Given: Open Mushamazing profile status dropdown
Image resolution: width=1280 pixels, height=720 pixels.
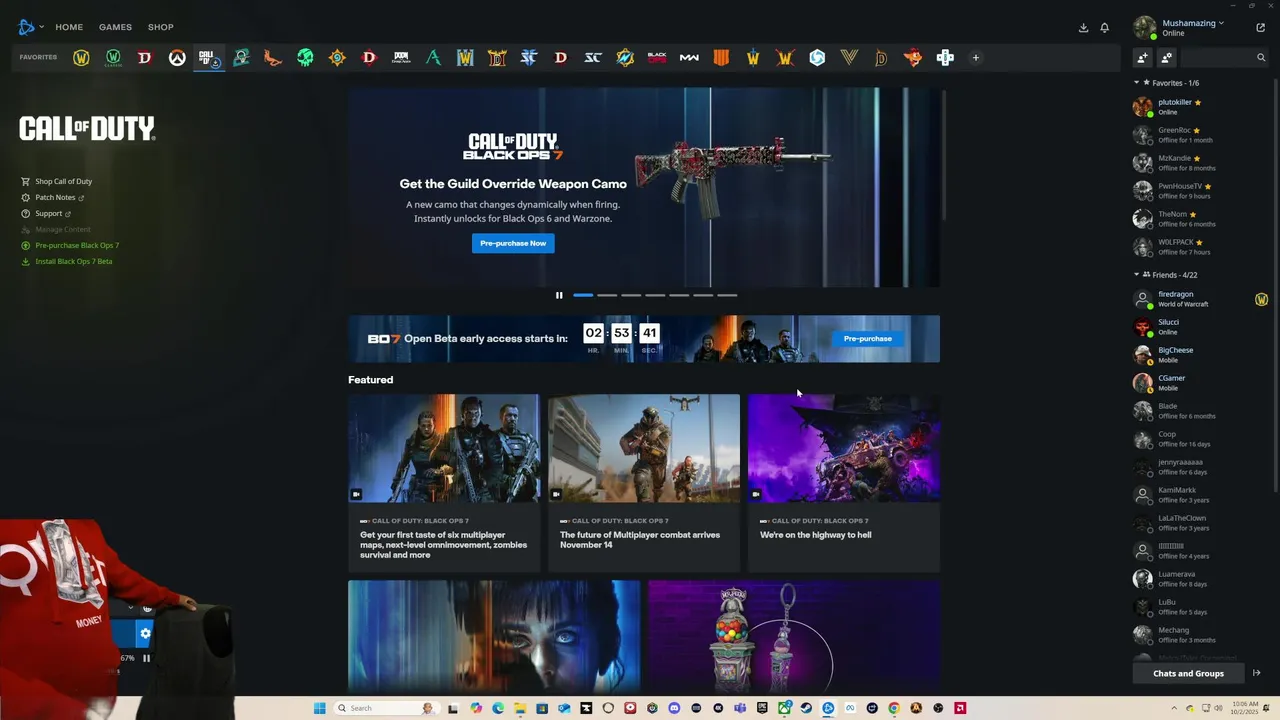Looking at the screenshot, I should click(1192, 23).
